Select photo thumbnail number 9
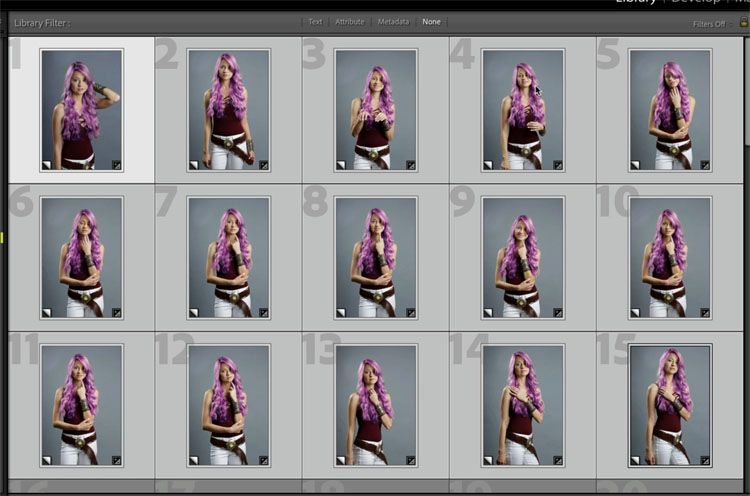The image size is (750, 496). click(523, 258)
